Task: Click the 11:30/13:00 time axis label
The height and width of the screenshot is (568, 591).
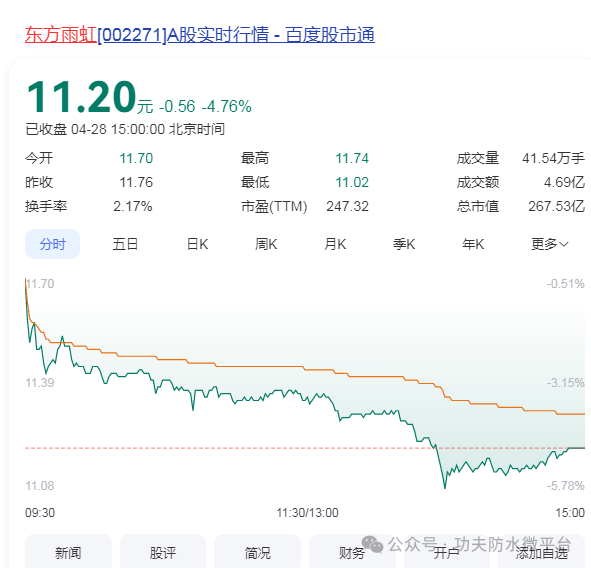Action: tap(308, 513)
